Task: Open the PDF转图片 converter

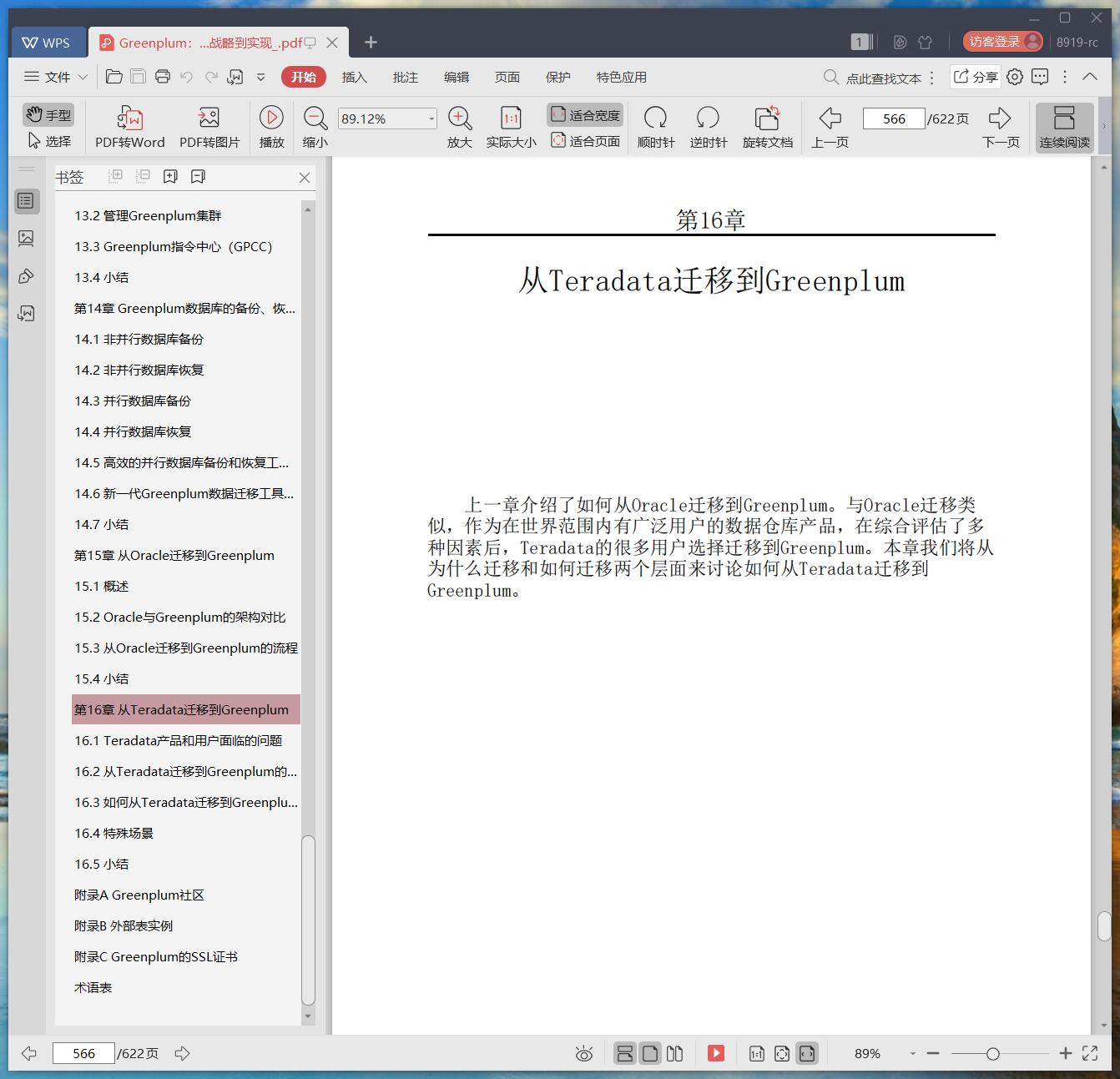Action: (x=209, y=127)
